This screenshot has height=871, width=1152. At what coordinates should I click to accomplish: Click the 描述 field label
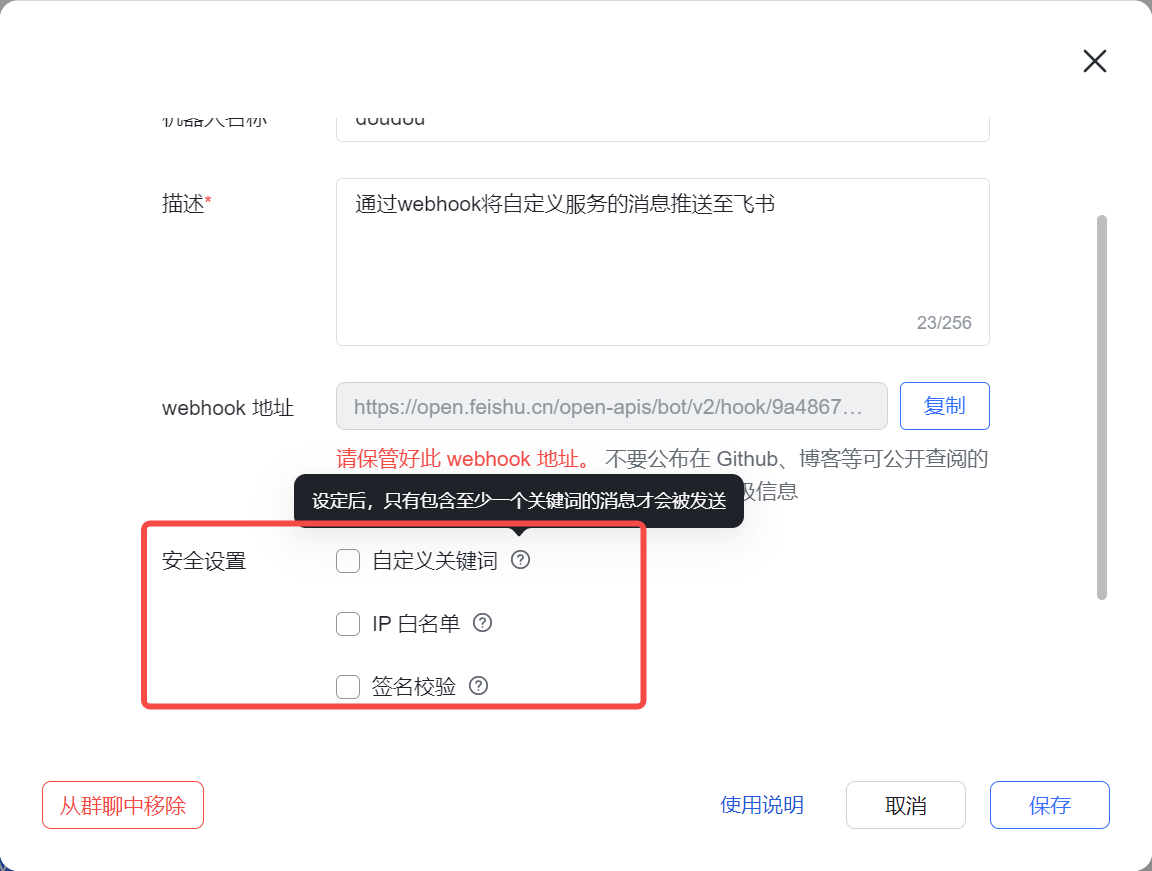pyautogui.click(x=187, y=203)
